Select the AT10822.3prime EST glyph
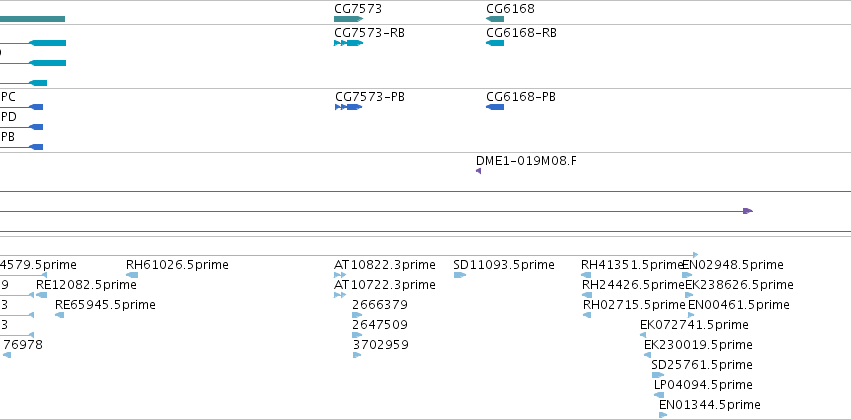This screenshot has width=851, height=420. [x=340, y=275]
